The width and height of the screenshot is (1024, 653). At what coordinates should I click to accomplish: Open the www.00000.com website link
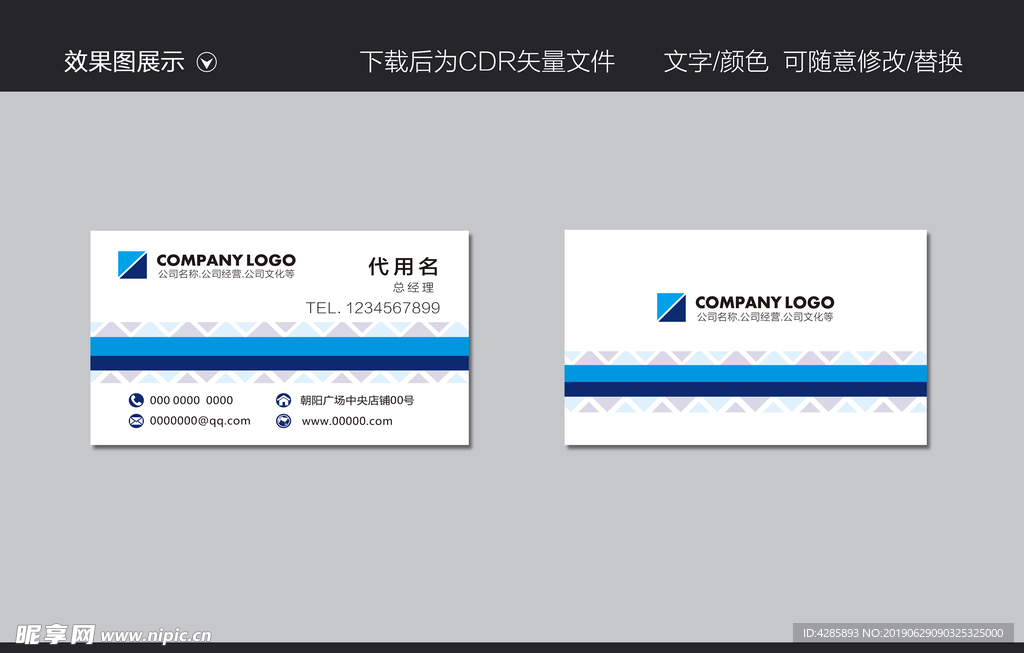(x=345, y=421)
